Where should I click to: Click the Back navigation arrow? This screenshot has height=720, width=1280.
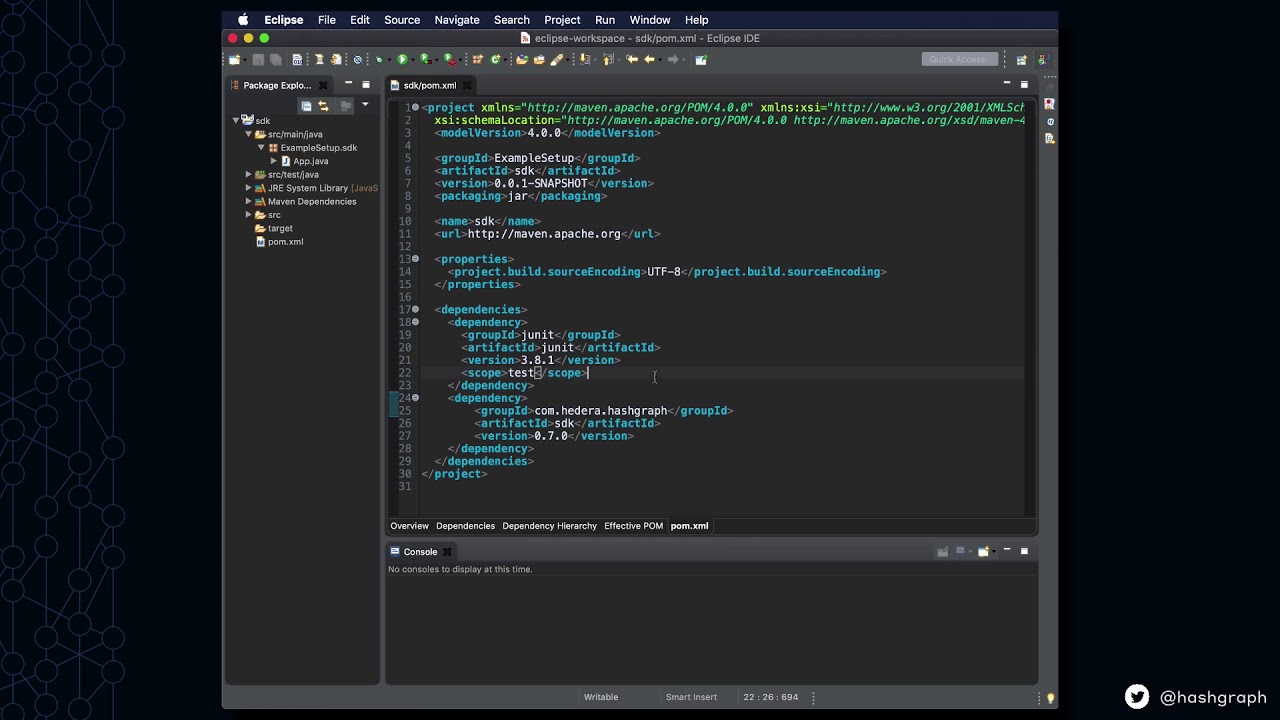[649, 59]
